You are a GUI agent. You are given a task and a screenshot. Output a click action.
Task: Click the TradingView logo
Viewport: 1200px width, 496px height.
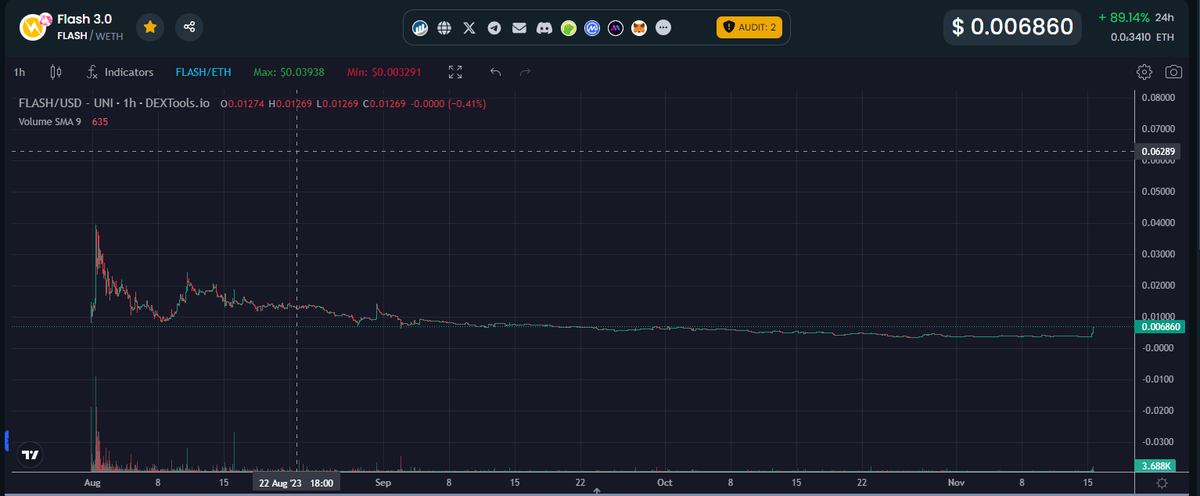coord(30,454)
